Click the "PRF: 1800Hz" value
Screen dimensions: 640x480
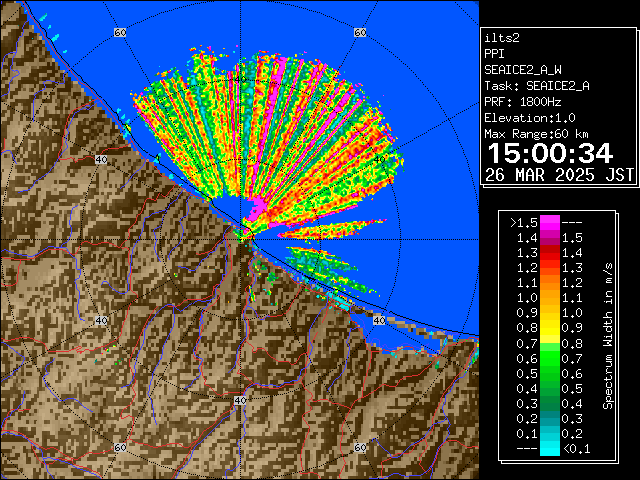[x=522, y=102]
